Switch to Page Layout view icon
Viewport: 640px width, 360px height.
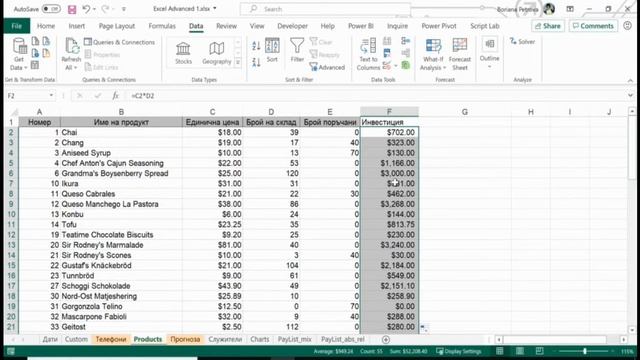point(520,351)
